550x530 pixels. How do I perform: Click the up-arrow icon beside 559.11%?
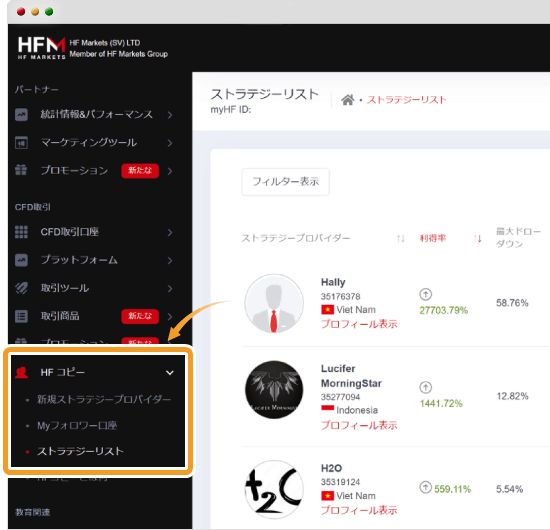point(425,487)
